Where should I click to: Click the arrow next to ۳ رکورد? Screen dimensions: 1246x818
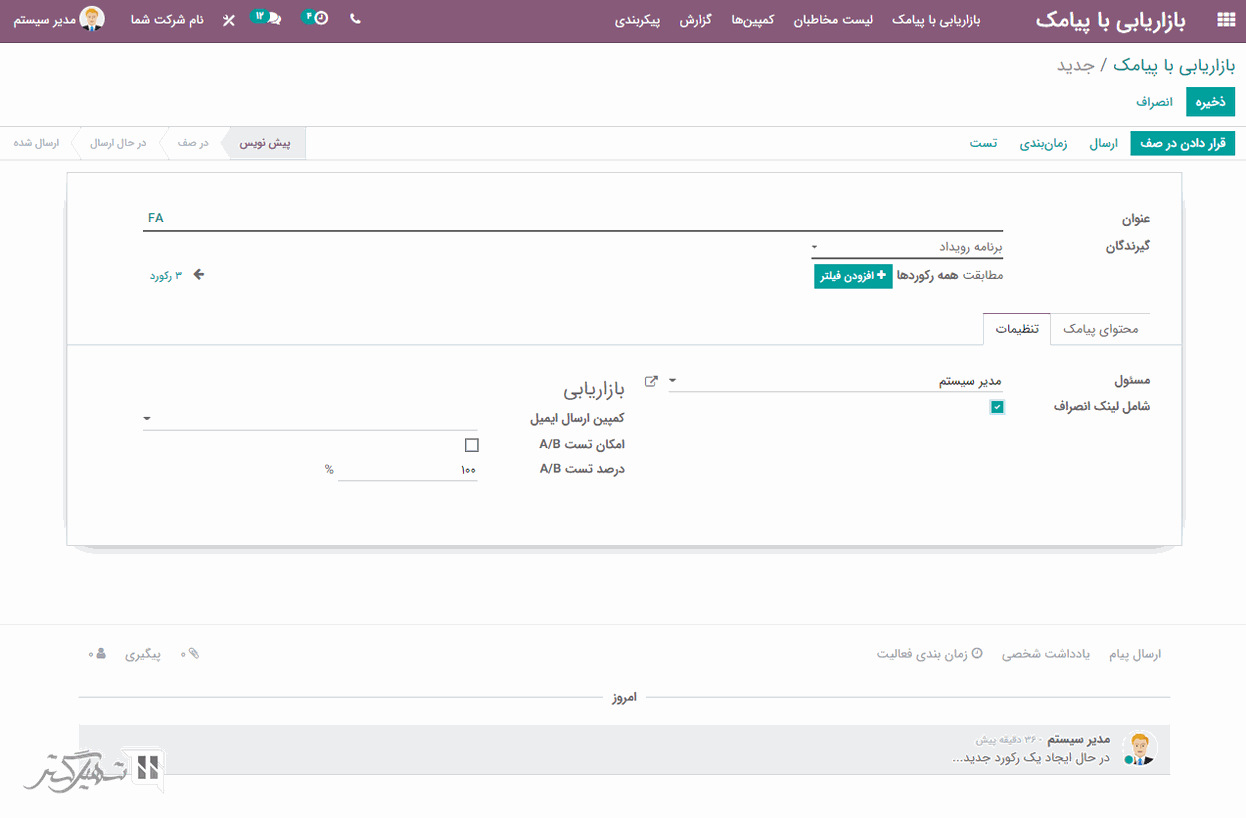click(198, 275)
